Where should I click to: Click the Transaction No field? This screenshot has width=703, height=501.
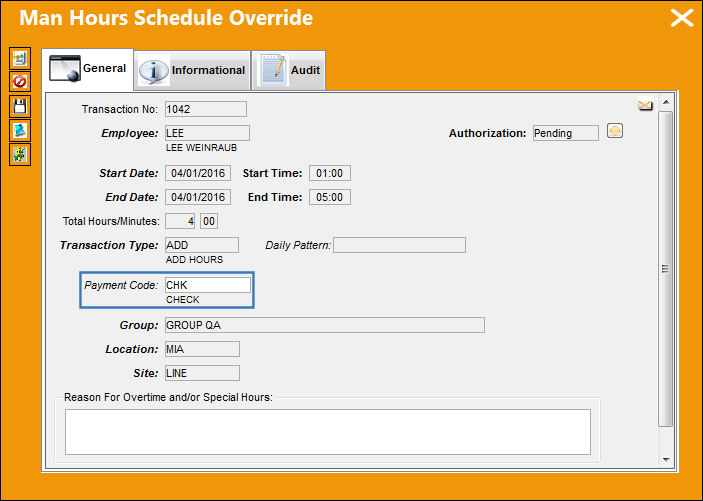(x=206, y=109)
